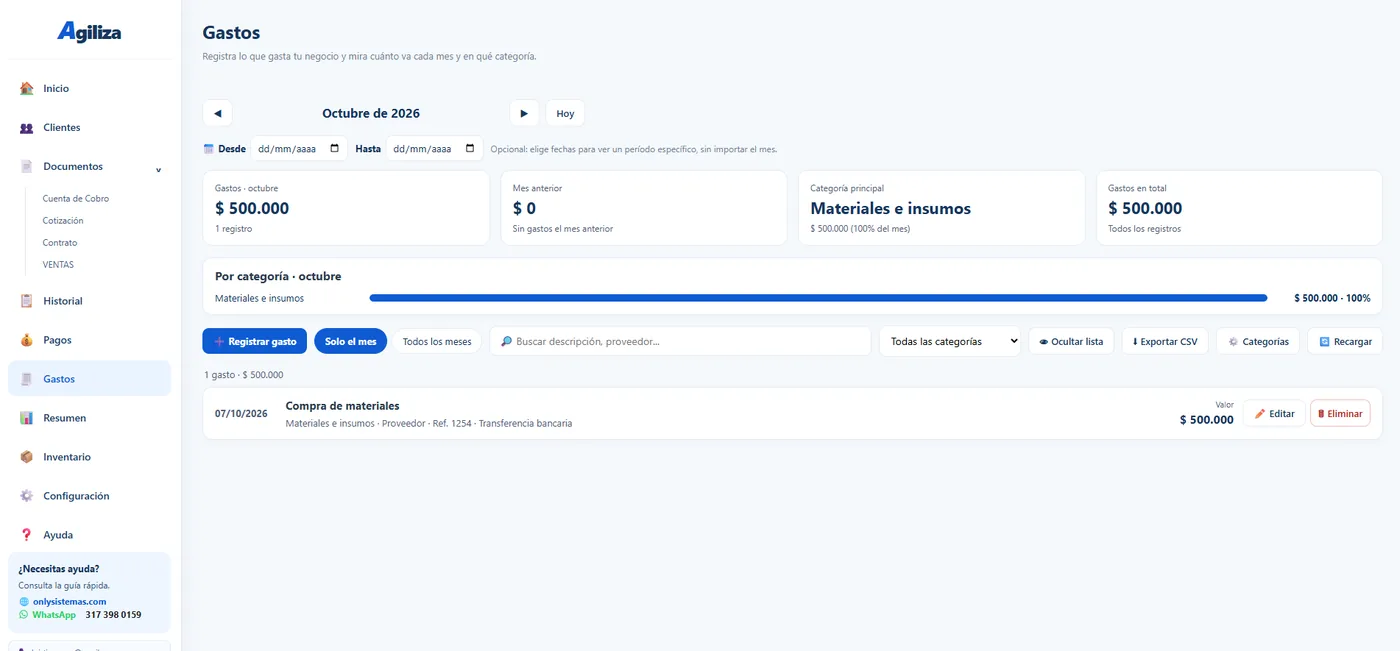This screenshot has width=1400, height=651.
Task: Open the Desde date calendar picker icon
Action: click(x=334, y=149)
